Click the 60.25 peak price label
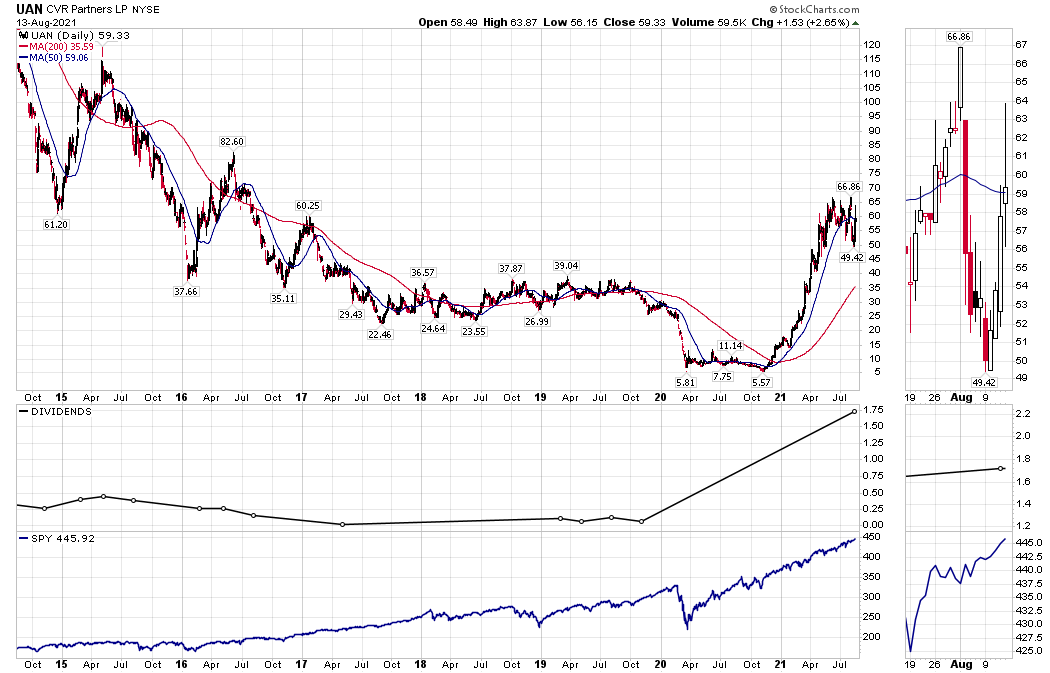This screenshot has width=1050, height=673. coord(308,206)
